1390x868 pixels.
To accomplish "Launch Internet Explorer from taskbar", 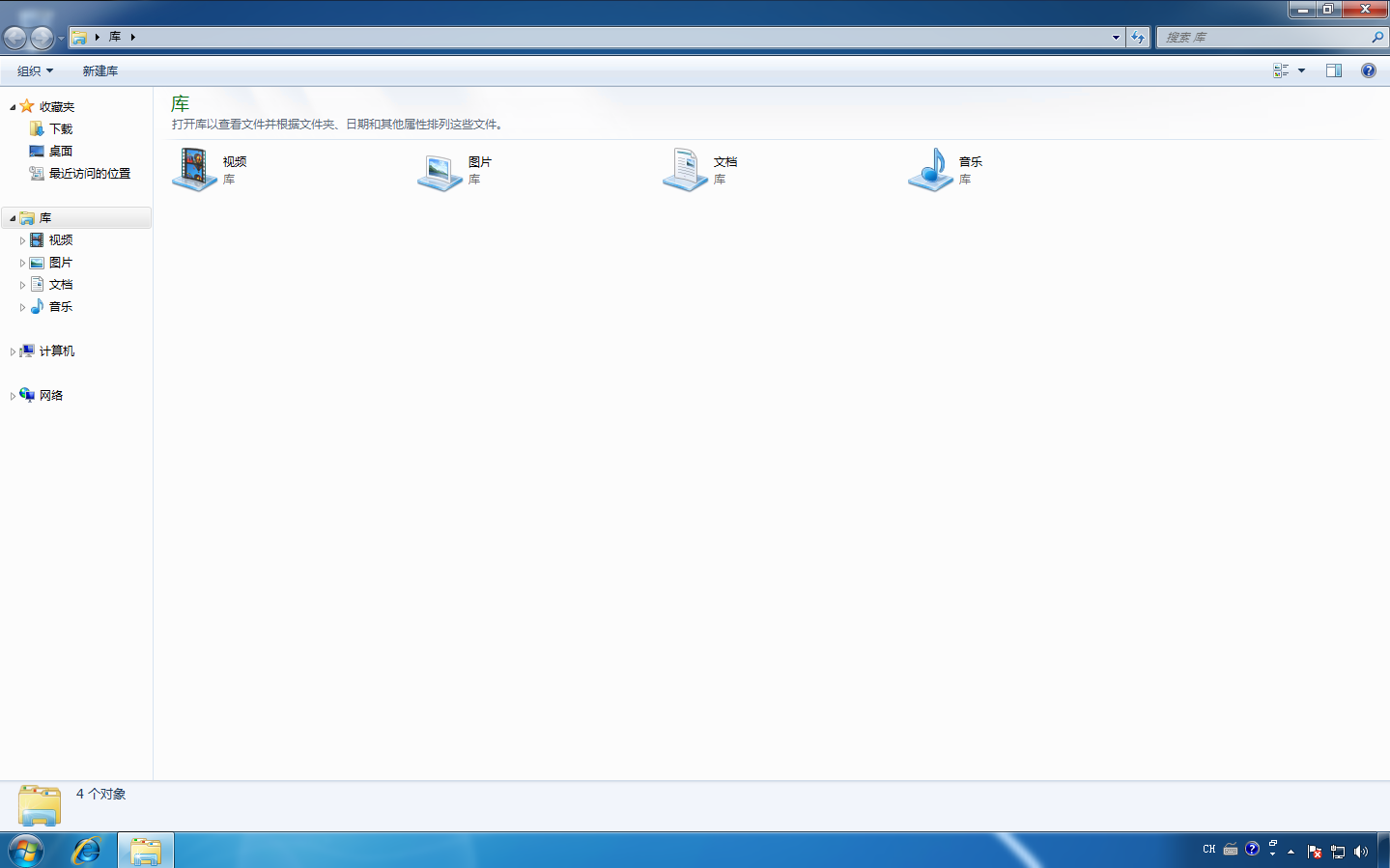I will point(87,851).
